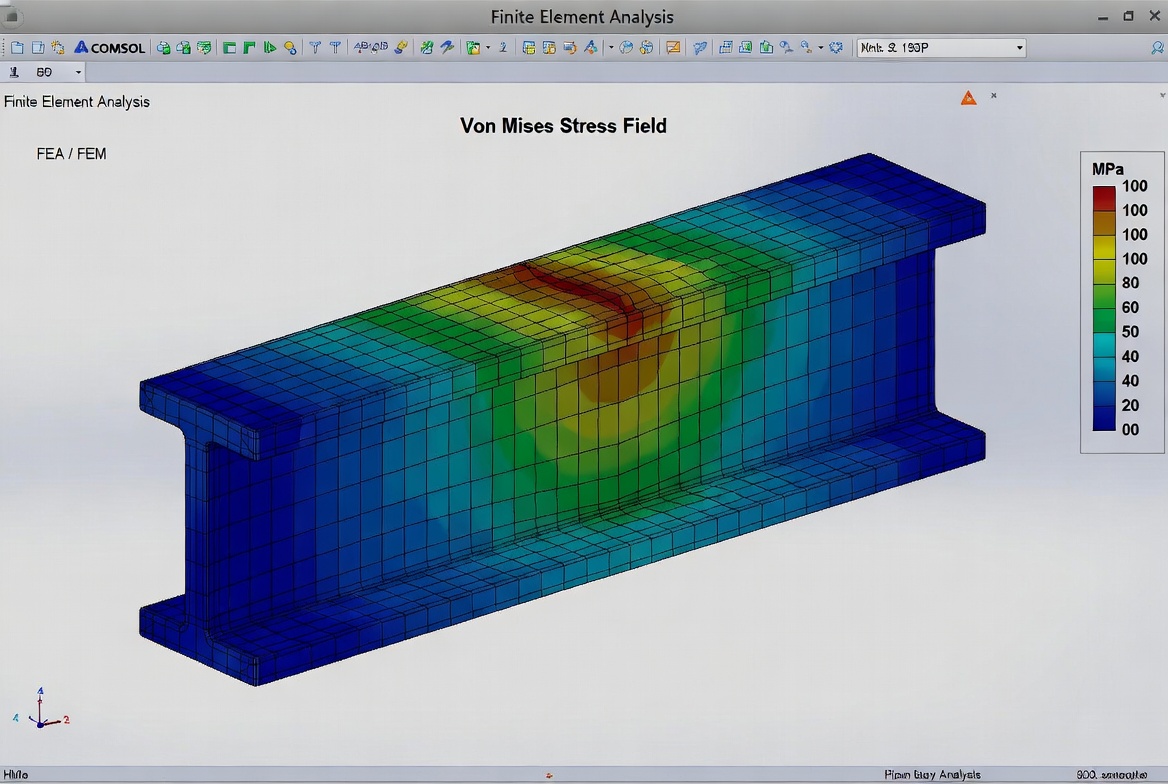1168x784 pixels.
Task: Click the FEA / FEM label
Action: coord(71,153)
